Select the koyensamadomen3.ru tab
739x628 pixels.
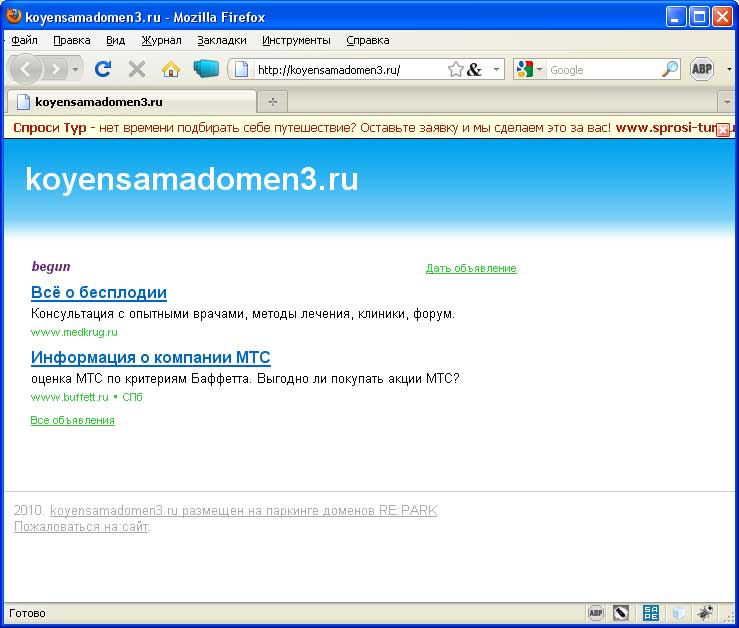[x=130, y=102]
